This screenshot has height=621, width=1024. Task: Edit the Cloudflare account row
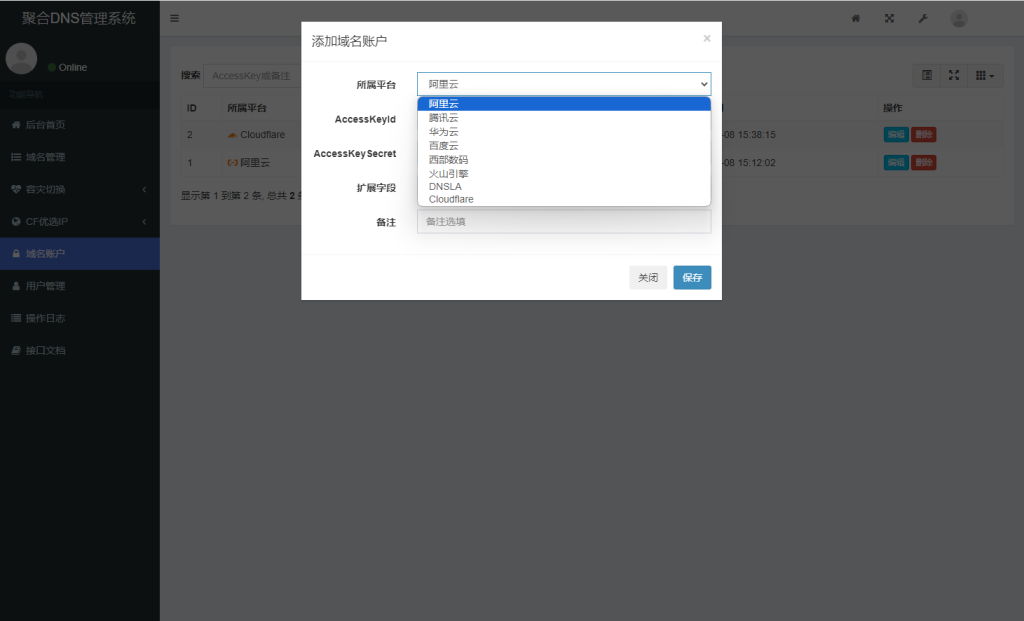pos(896,135)
